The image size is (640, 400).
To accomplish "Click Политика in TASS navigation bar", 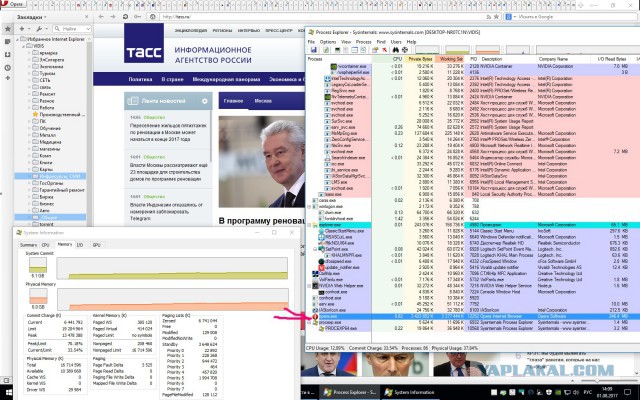I will [x=140, y=80].
